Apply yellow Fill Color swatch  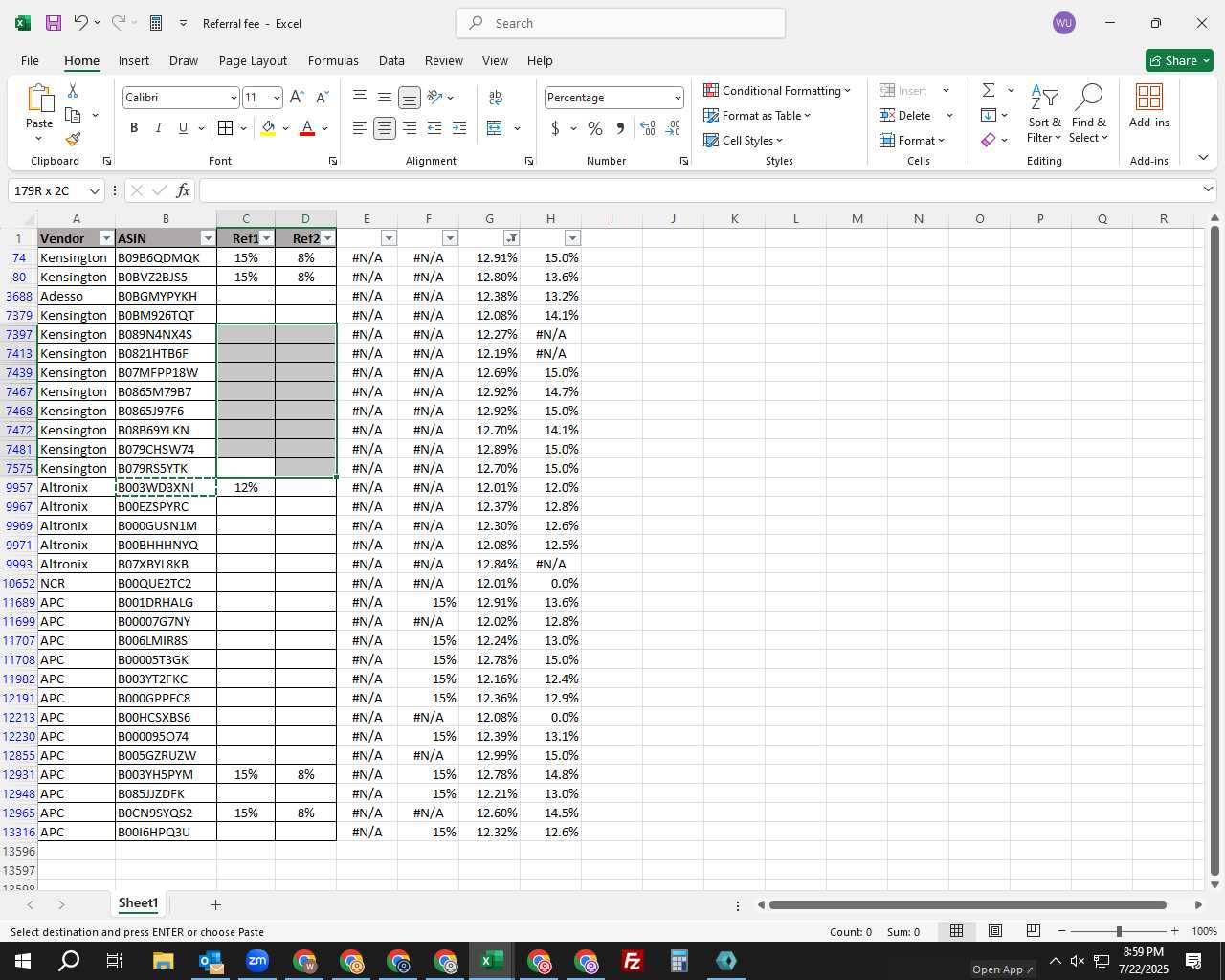tap(268, 128)
